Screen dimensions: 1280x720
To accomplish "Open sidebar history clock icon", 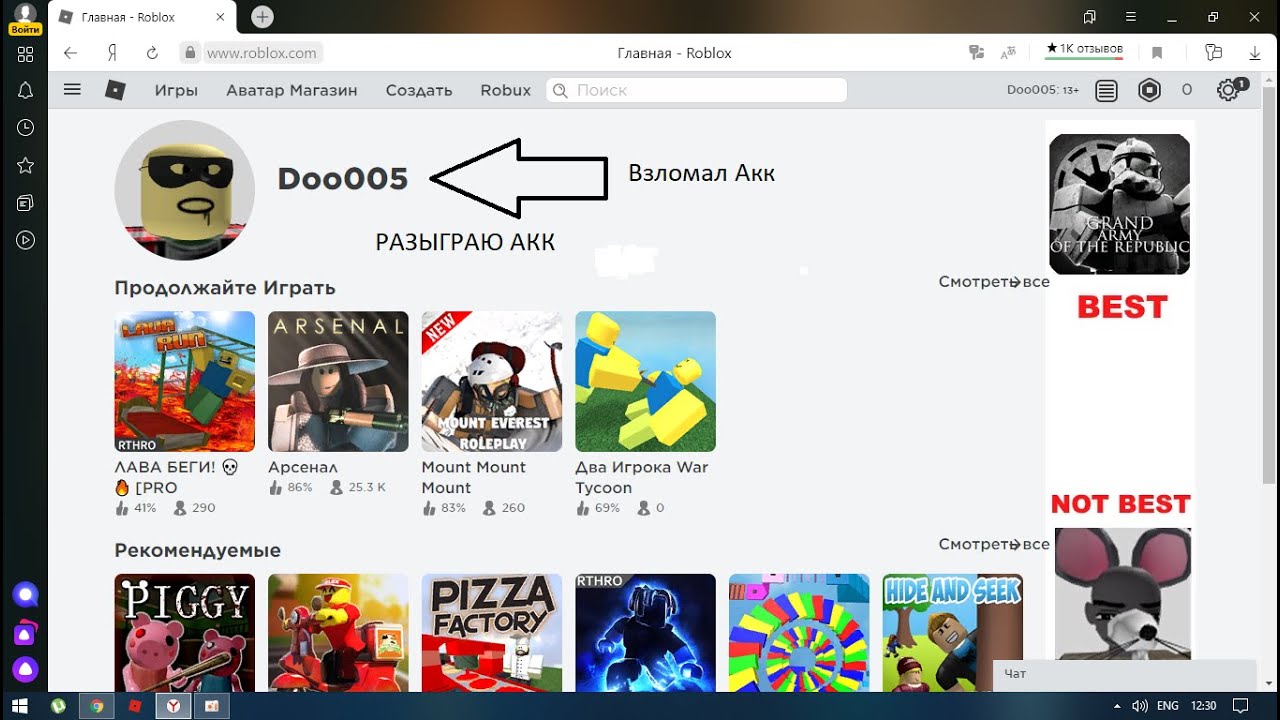I will (x=26, y=128).
